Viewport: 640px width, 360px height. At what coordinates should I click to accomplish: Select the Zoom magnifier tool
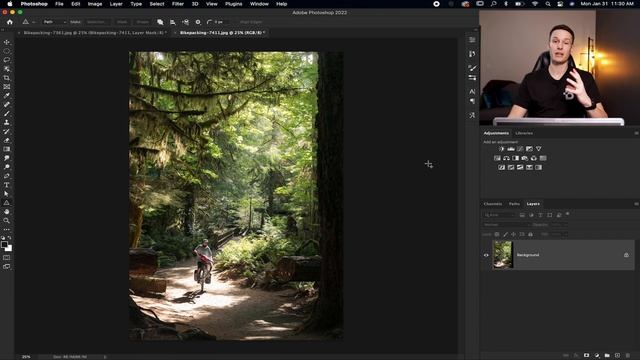[x=7, y=221]
